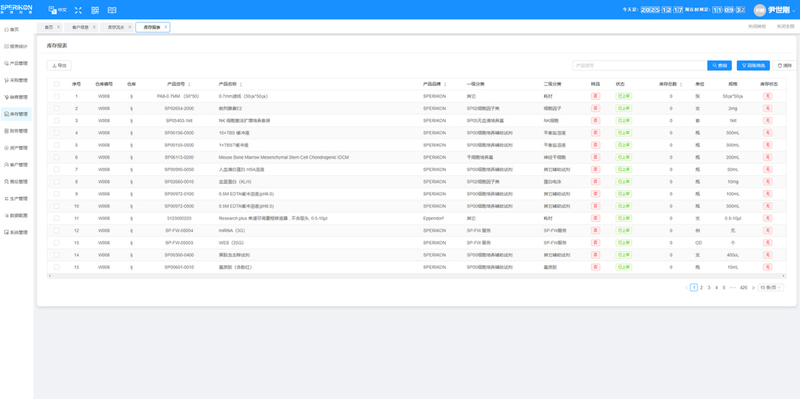
Task: Open 生产管理 in the sidebar
Action: tap(16, 198)
